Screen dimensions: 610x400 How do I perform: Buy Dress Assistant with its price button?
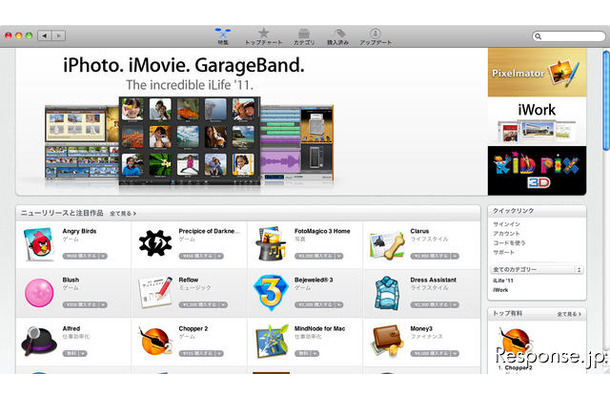click(x=435, y=305)
